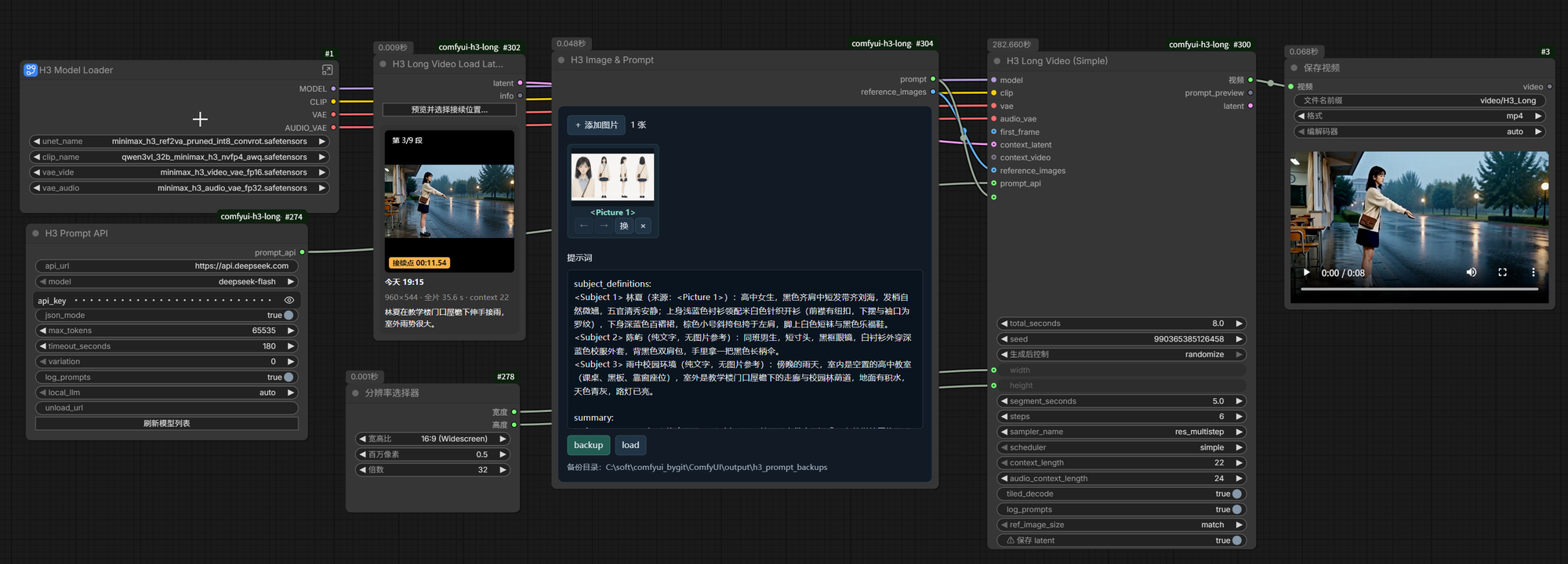Click the 预览并选择接续位置 button
The image size is (1568, 564).
pos(449,110)
